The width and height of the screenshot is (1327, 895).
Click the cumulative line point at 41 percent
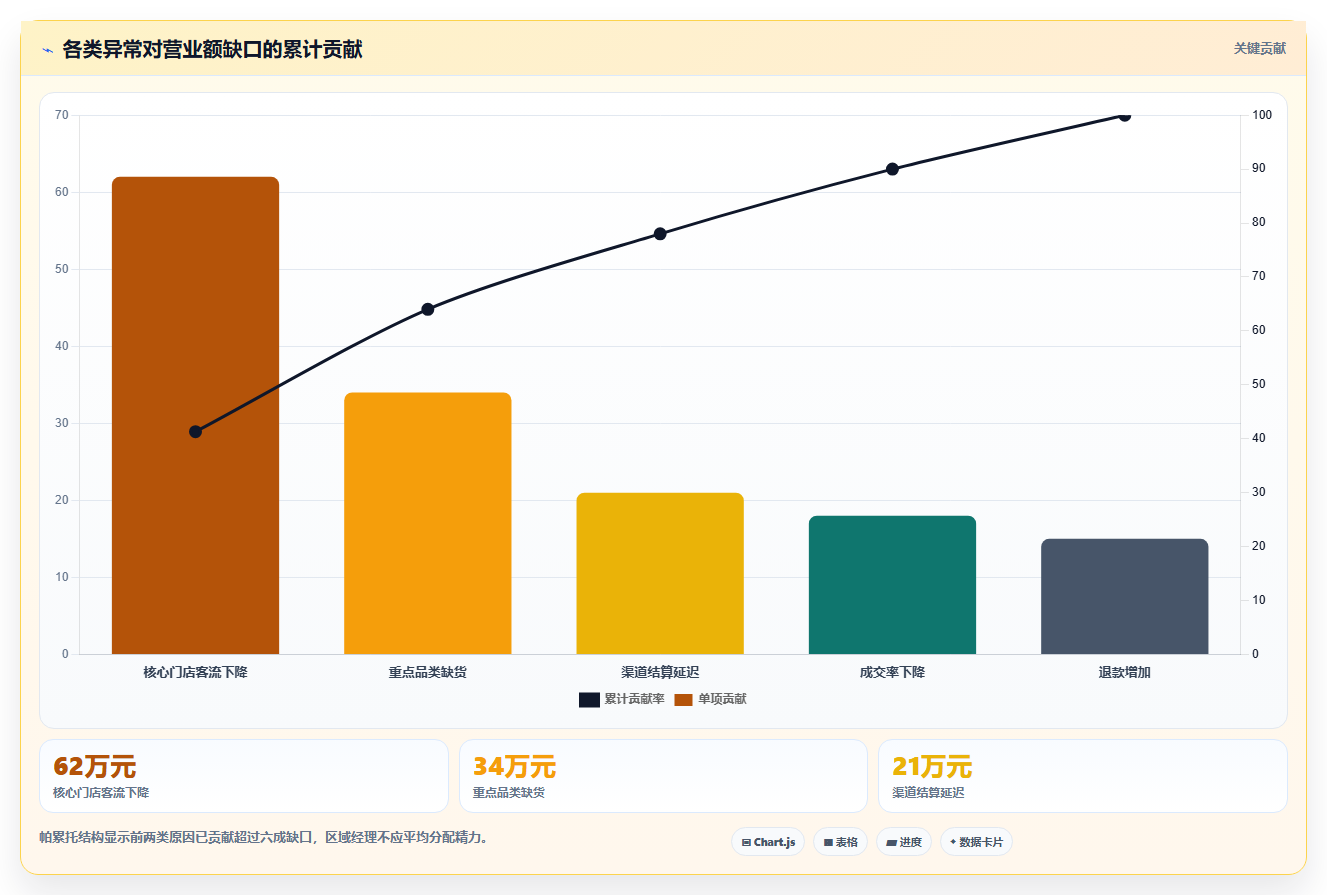point(195,432)
